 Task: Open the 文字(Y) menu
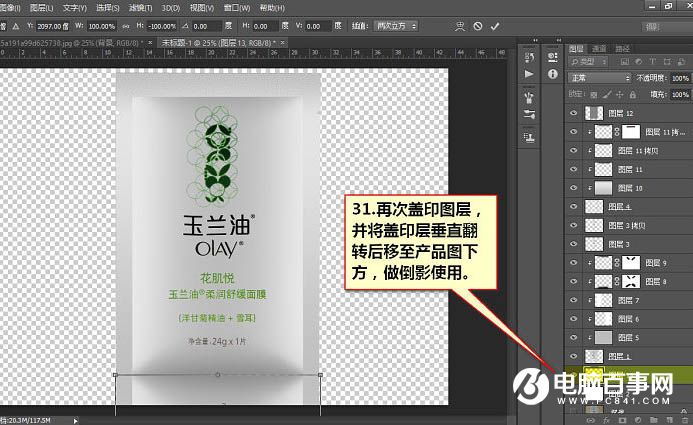tap(75, 8)
